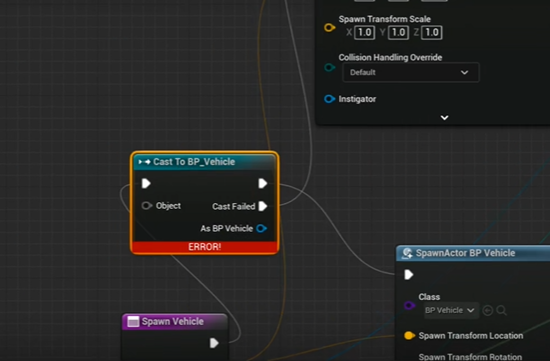Image resolution: width=550 pixels, height=361 pixels.
Task: Edit the Spawn Transform Scale X value
Action: (364, 33)
